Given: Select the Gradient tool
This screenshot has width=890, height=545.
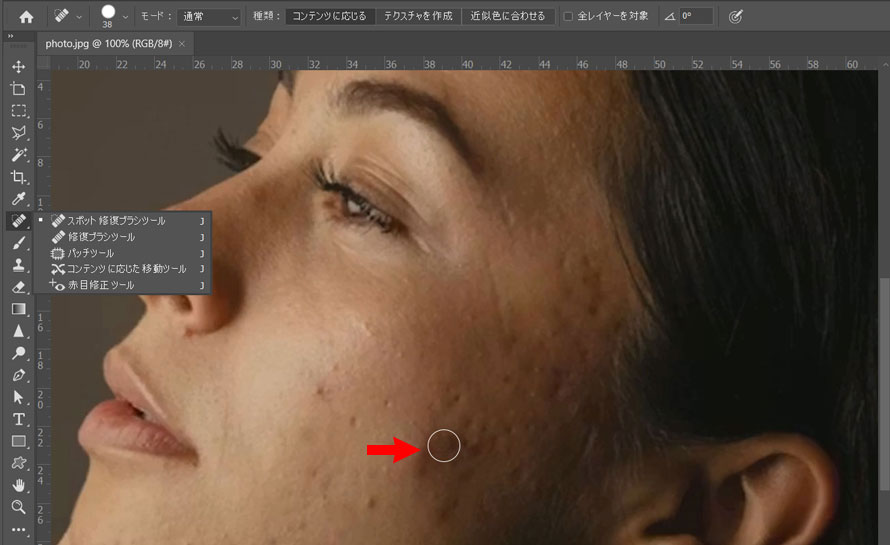Looking at the screenshot, I should pyautogui.click(x=18, y=309).
